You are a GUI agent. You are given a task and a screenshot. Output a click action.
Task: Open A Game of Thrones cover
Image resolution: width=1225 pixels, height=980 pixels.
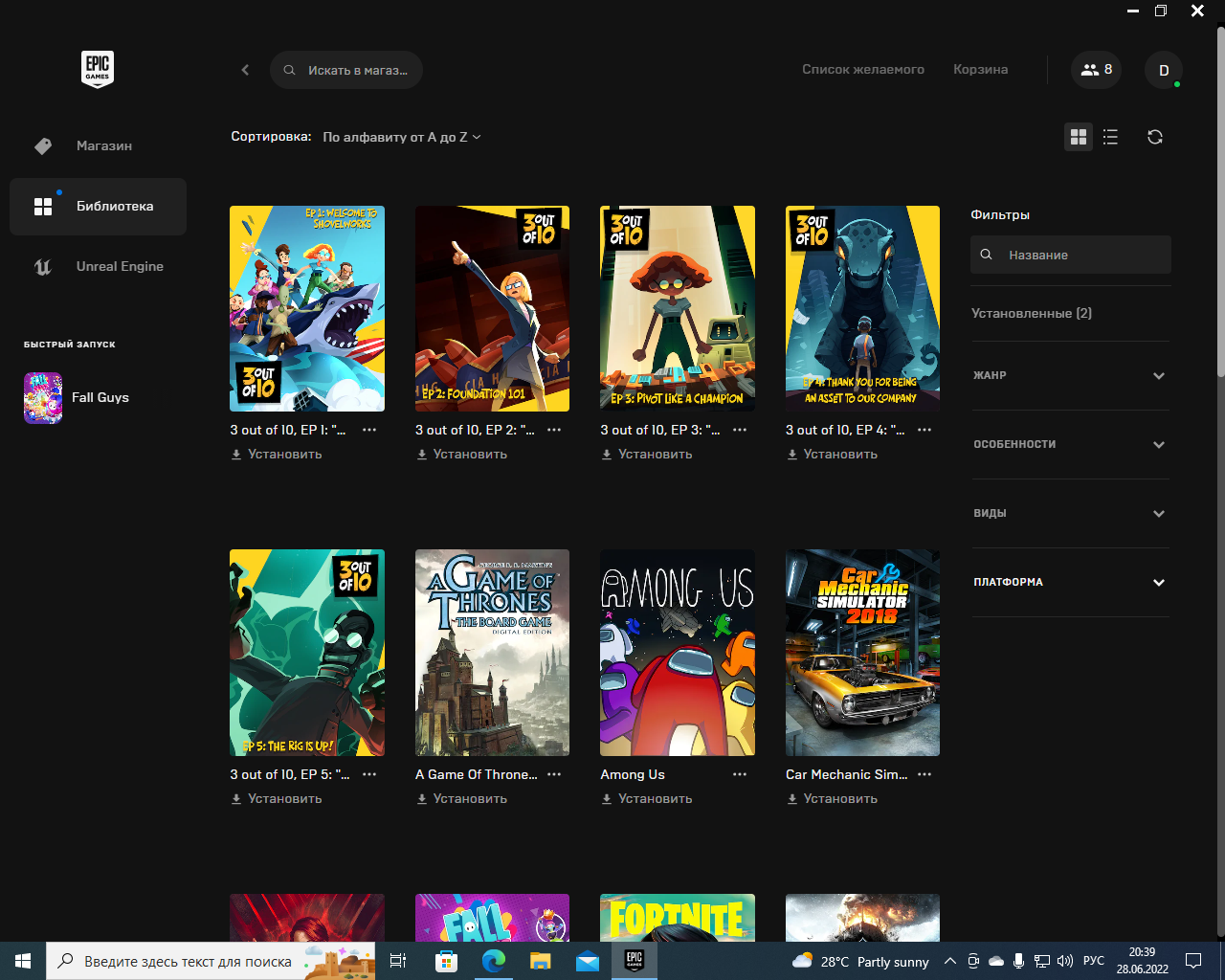pos(492,653)
